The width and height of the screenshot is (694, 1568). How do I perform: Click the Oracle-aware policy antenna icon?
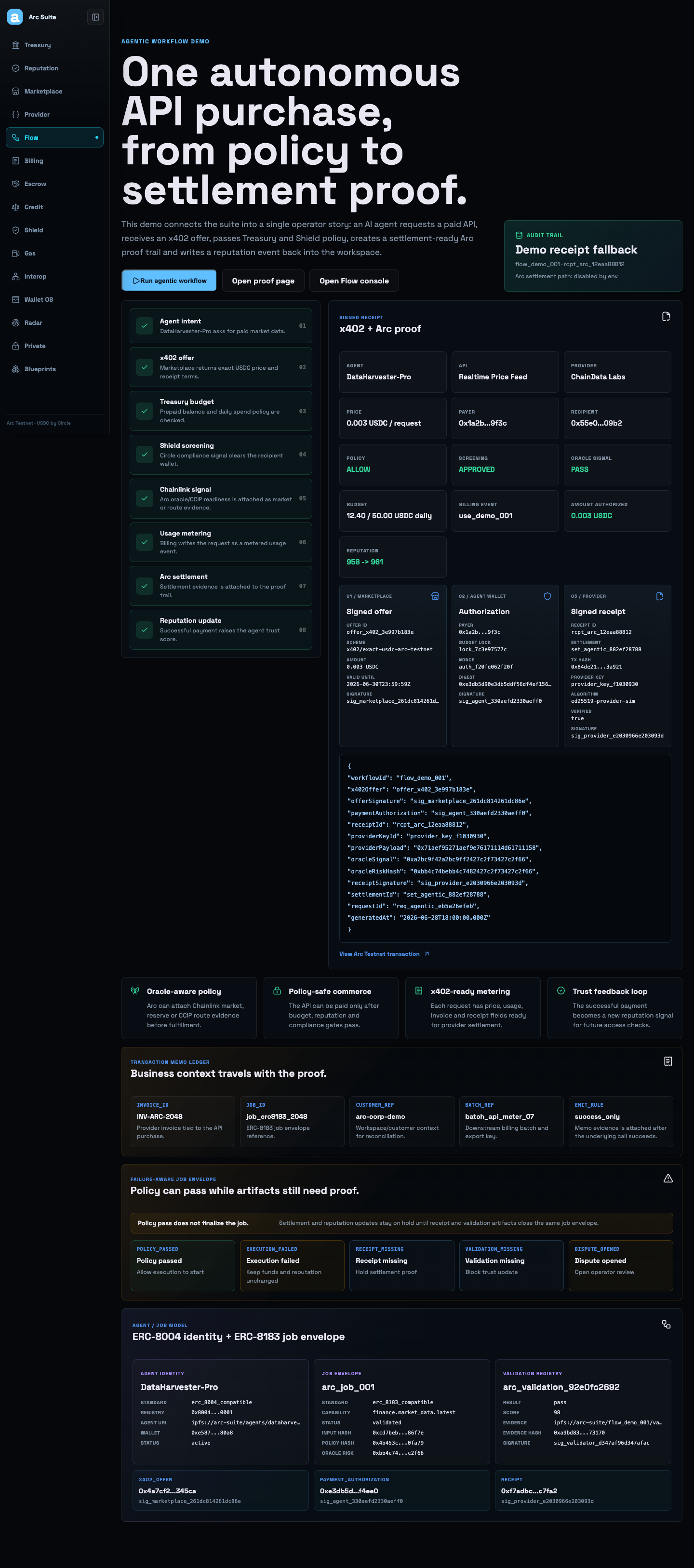coord(134,991)
